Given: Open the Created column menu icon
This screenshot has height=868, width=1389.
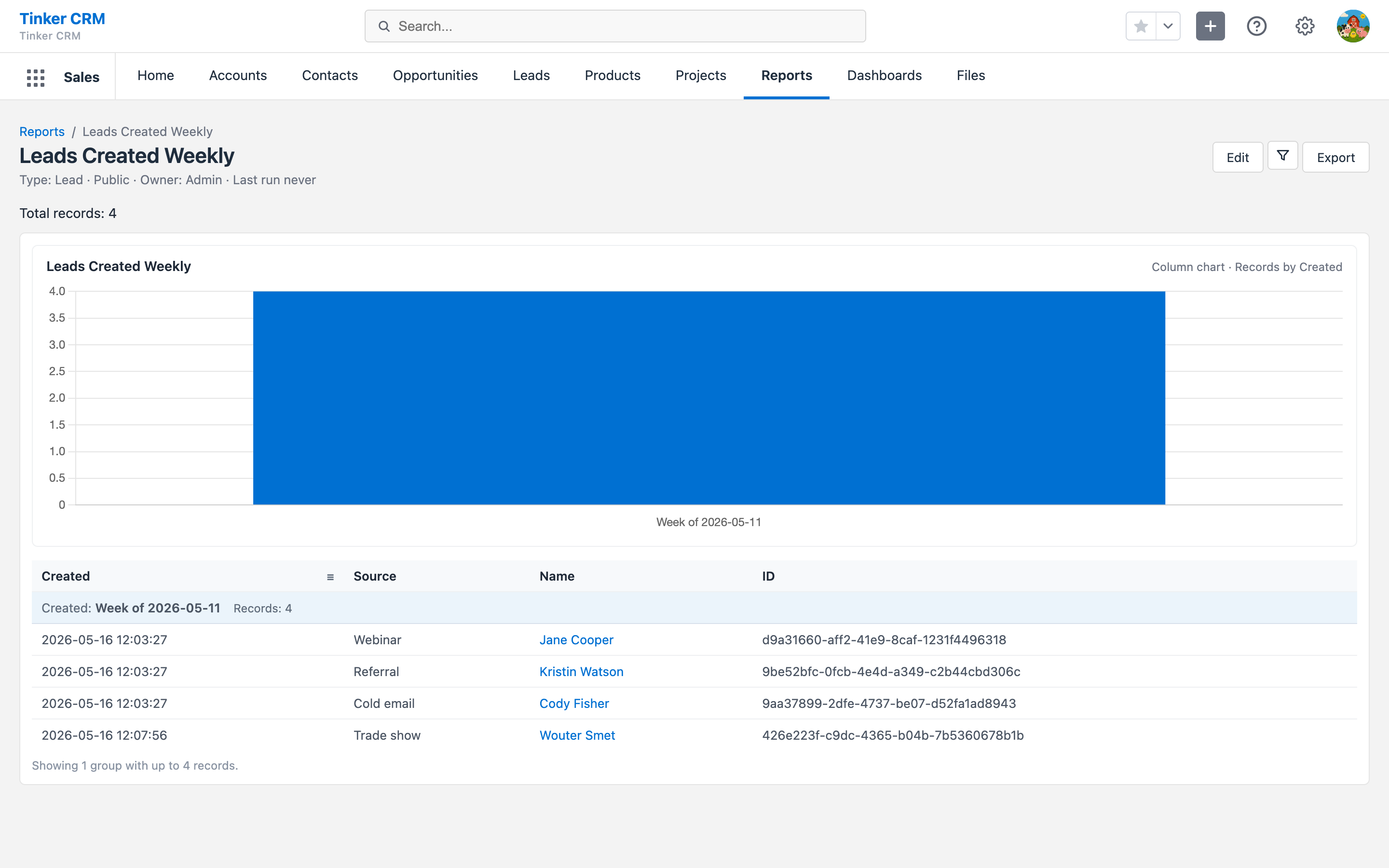Looking at the screenshot, I should pyautogui.click(x=330, y=577).
